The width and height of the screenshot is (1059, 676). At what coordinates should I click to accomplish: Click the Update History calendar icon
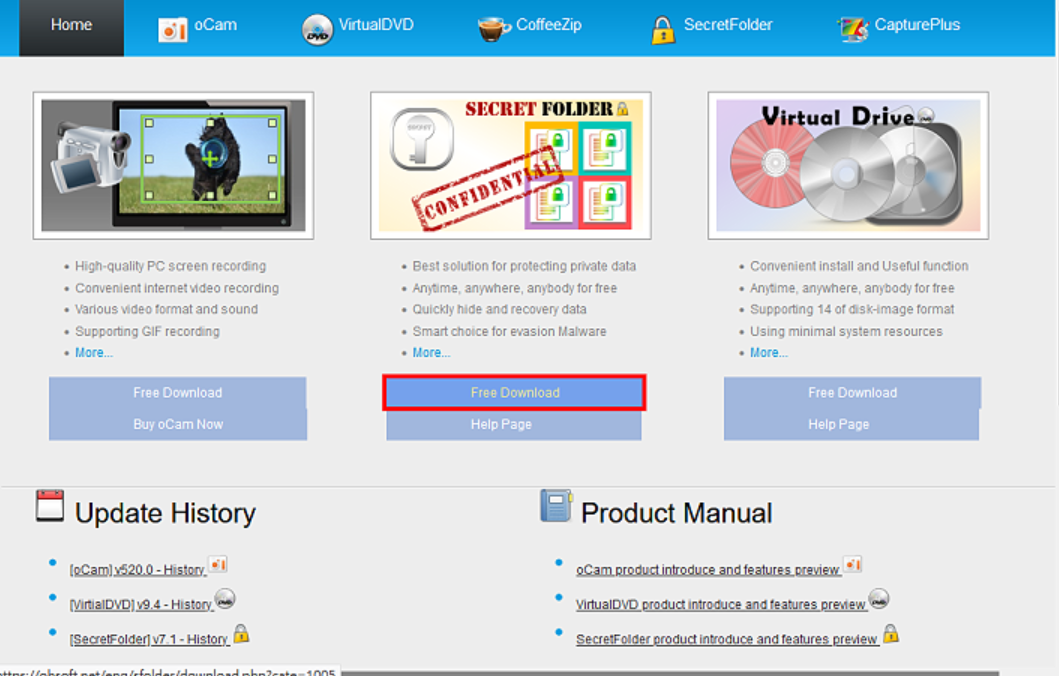(50, 506)
